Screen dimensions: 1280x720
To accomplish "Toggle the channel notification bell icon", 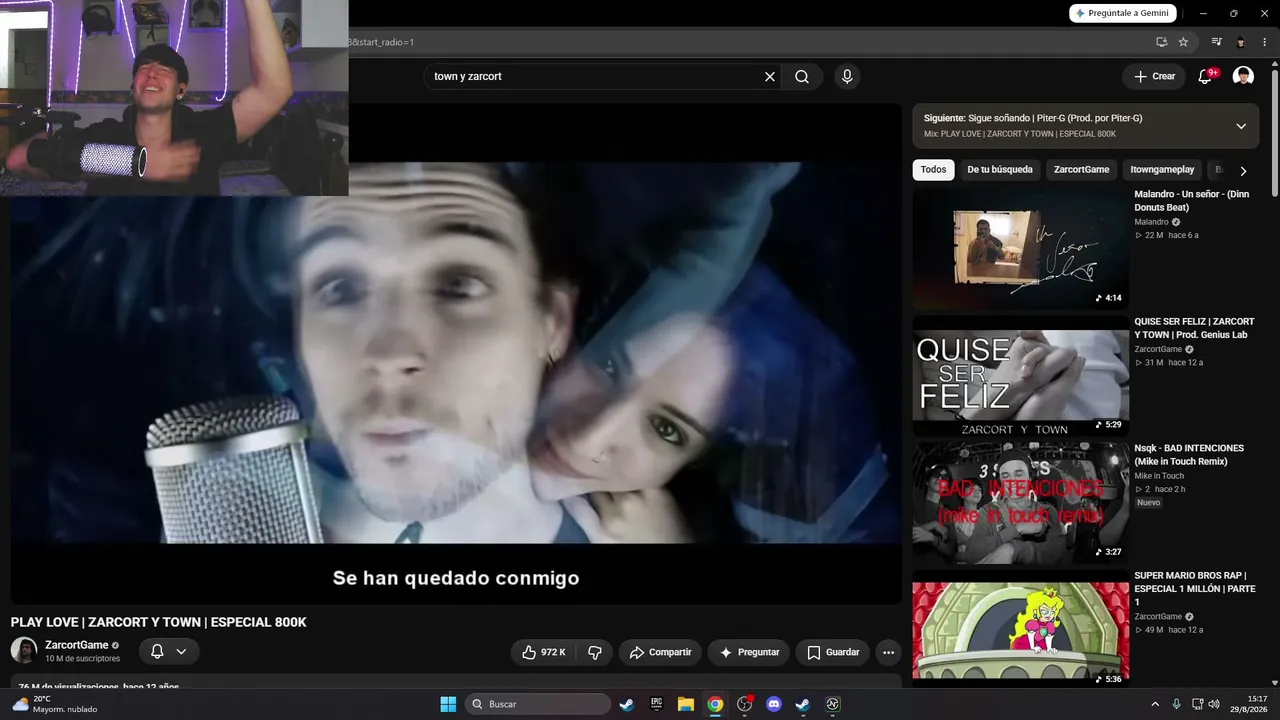I will tap(157, 652).
